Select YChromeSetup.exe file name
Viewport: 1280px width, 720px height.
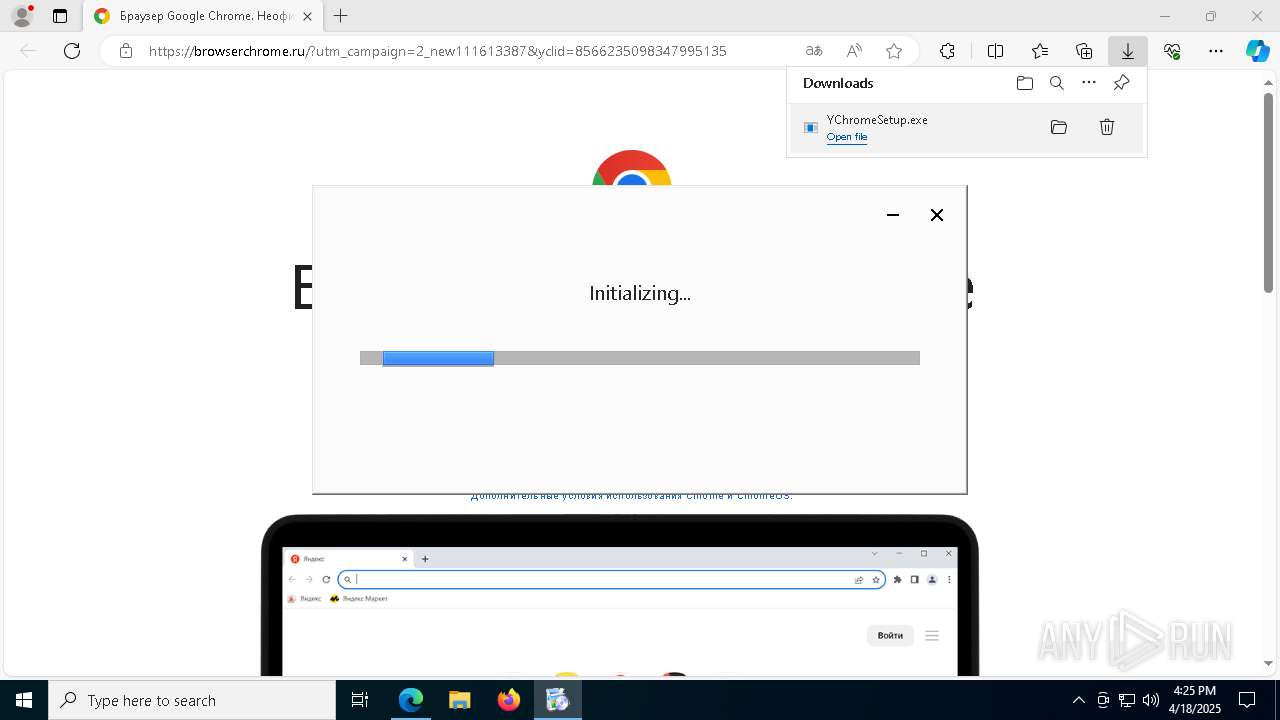(x=877, y=119)
